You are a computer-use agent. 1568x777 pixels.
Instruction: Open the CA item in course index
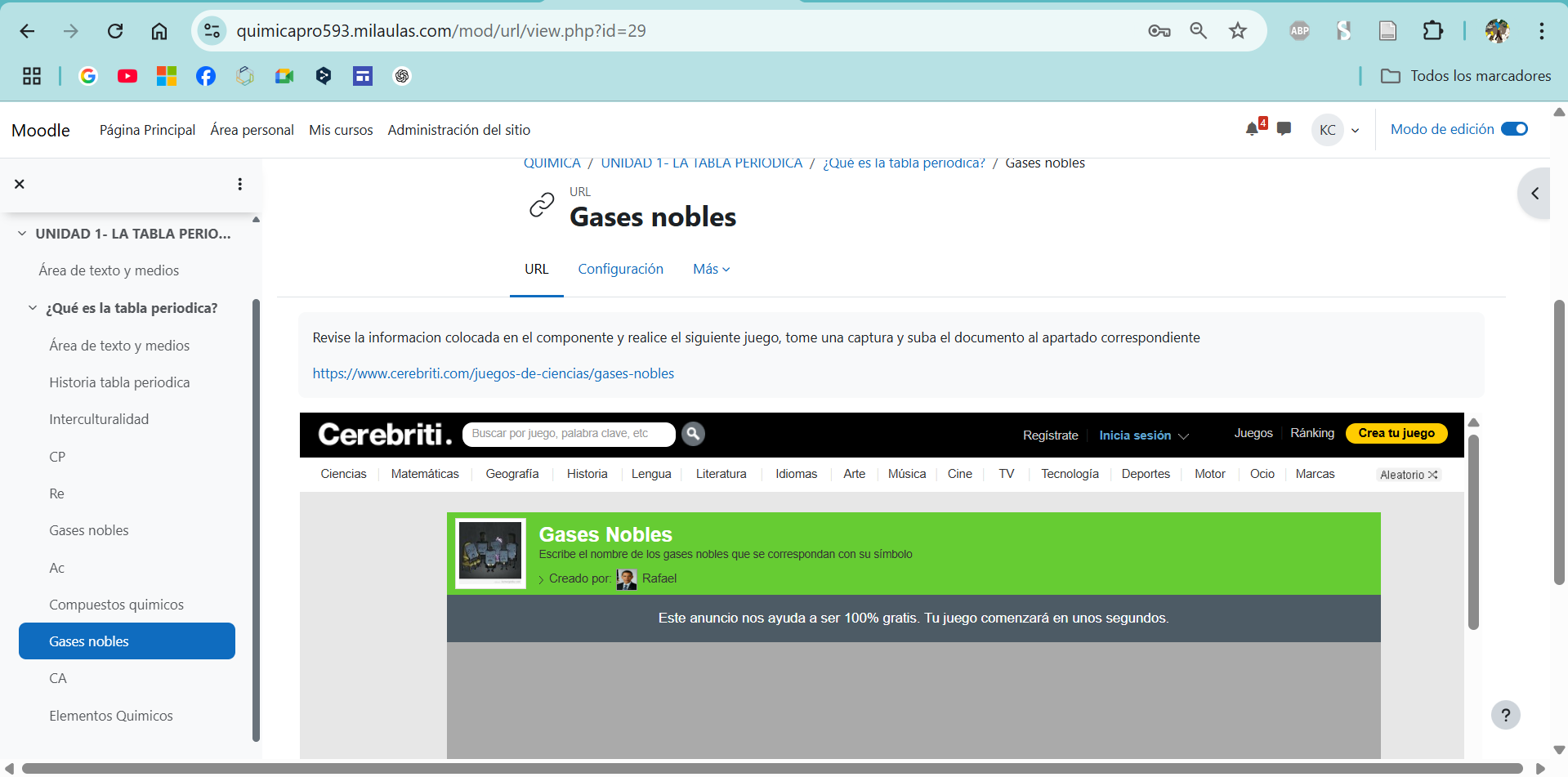57,678
